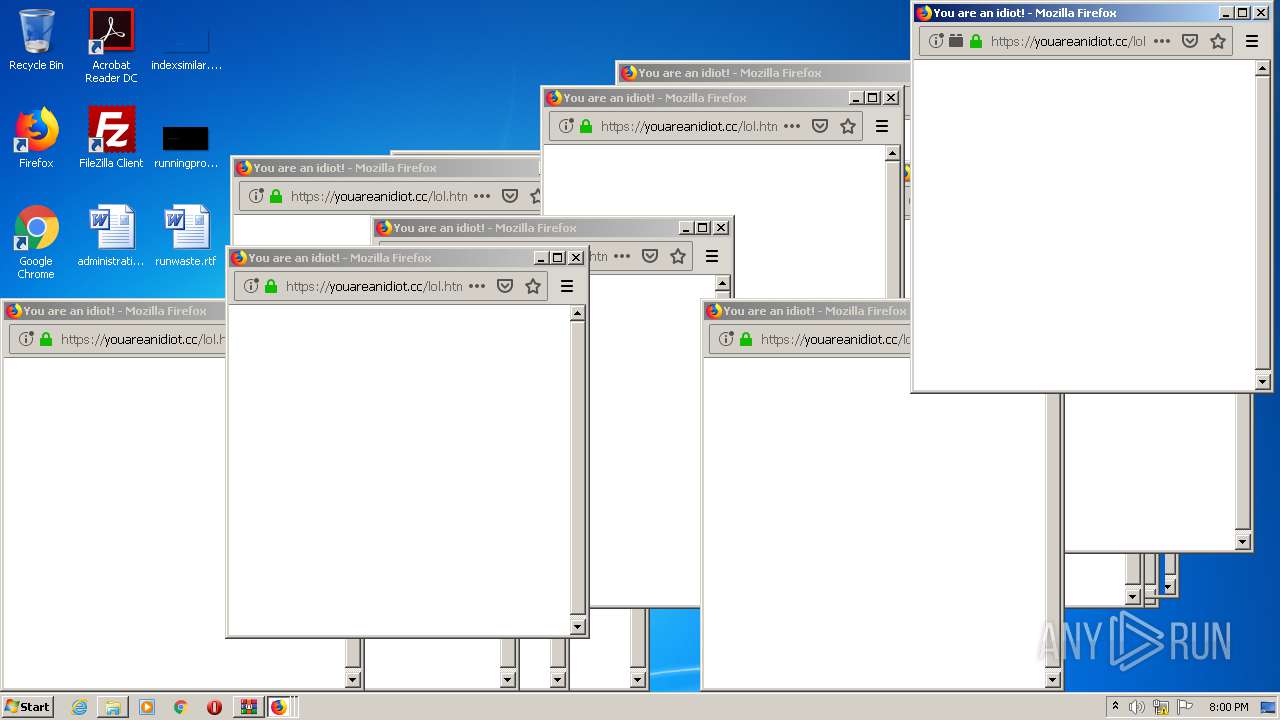Image resolution: width=1280 pixels, height=720 pixels.
Task: Click green padlock in window nearest runningpro icon
Action: (x=276, y=196)
